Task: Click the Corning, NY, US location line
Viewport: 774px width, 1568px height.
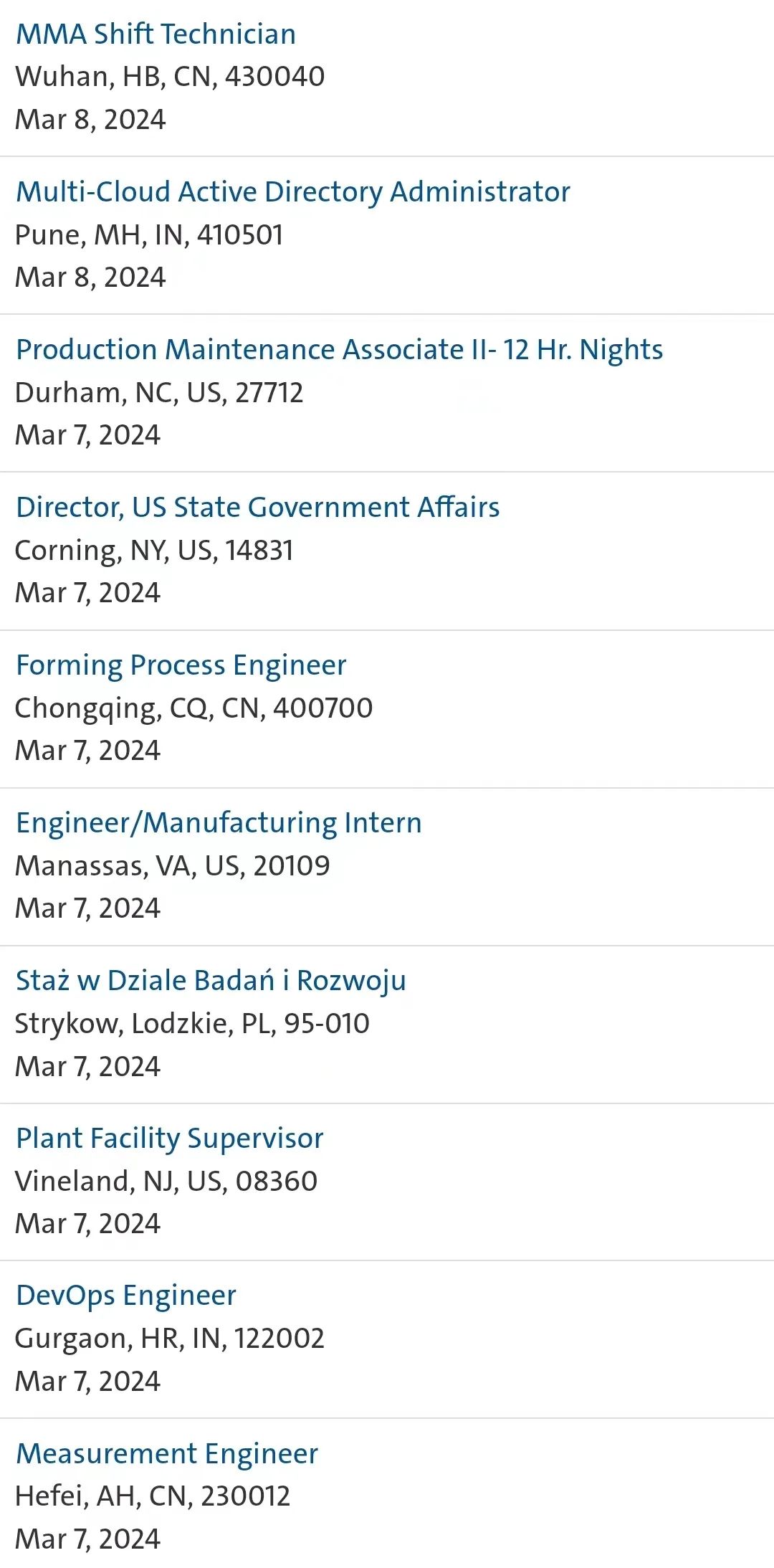Action: pyautogui.click(x=154, y=550)
